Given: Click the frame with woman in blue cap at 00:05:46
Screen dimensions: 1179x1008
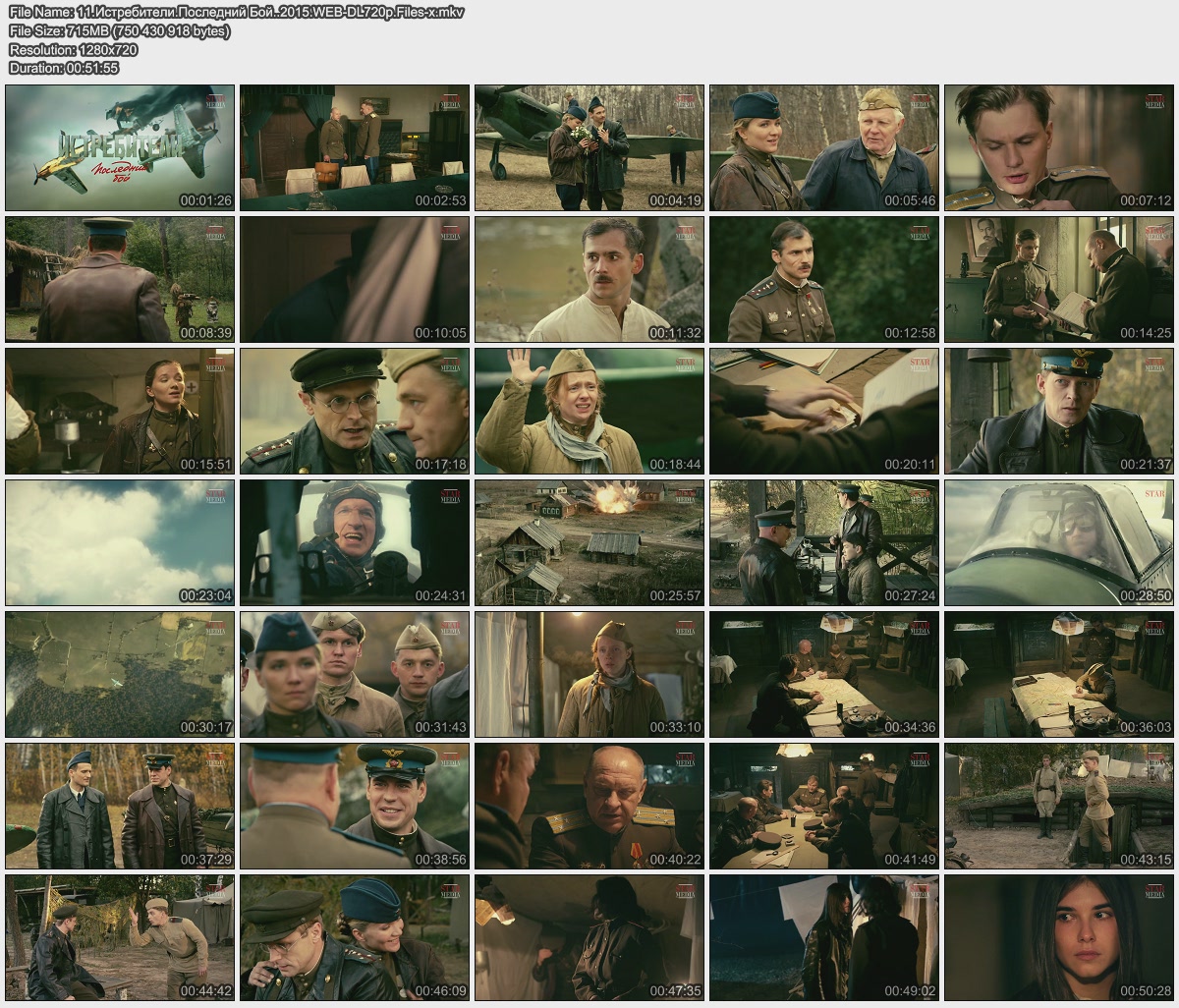Looking at the screenshot, I should pos(824,147).
